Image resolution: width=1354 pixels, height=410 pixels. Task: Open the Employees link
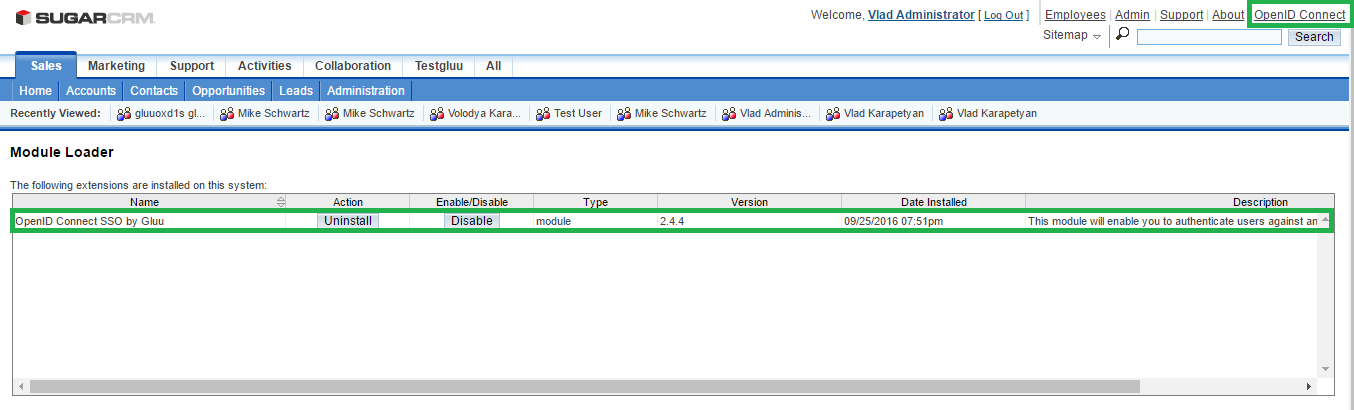(1075, 15)
